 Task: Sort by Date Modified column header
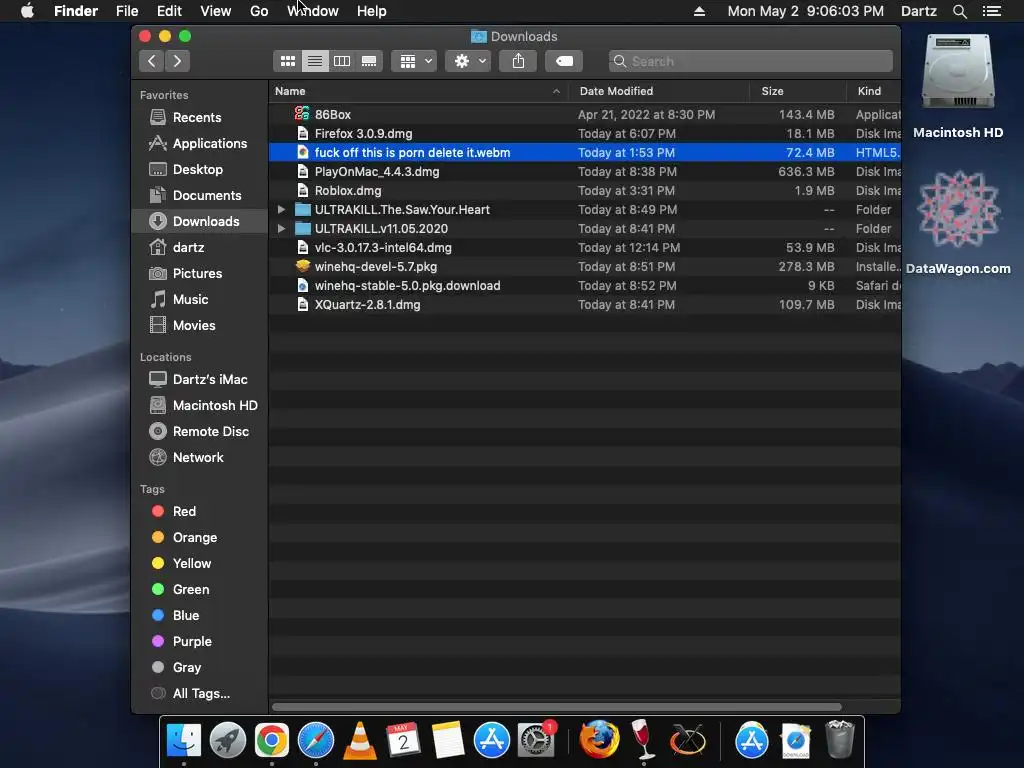click(x=658, y=91)
